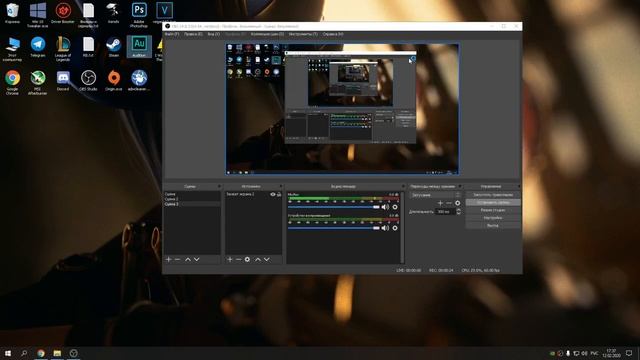Screen dimensions: 640x360
Task: Add a new scene with the plus icon
Action: [x=169, y=260]
